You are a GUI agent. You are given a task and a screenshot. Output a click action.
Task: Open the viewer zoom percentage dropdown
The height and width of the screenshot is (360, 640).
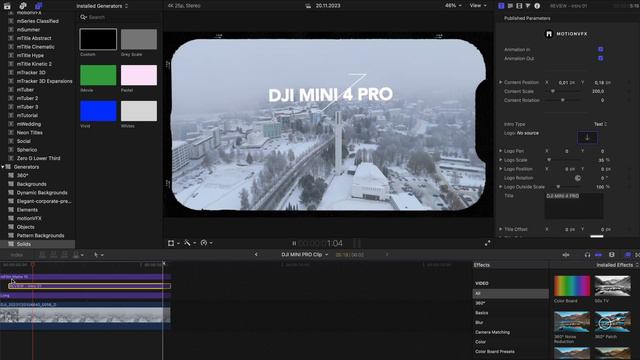[x=453, y=6]
